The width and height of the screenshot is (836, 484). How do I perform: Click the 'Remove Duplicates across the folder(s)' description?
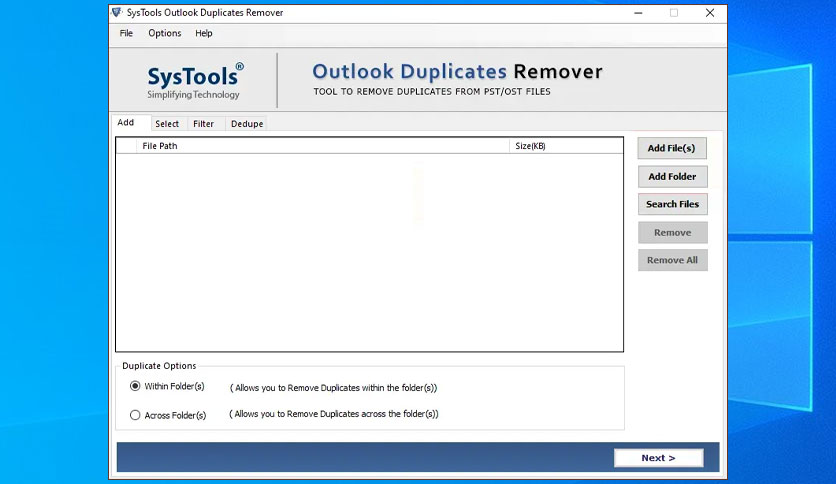point(334,414)
